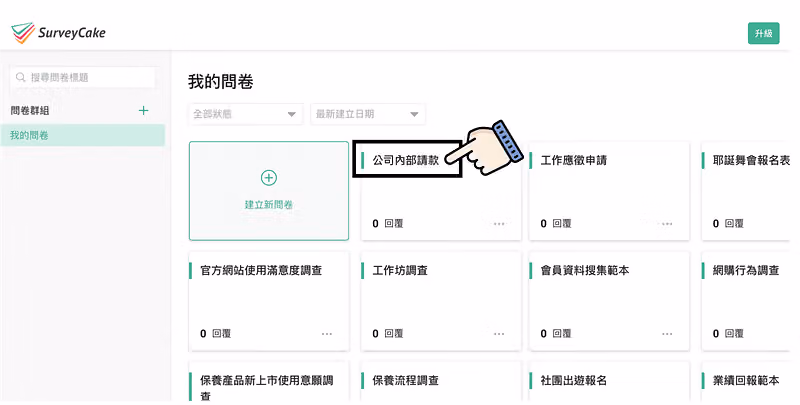Click the 0 回覆 count on 官方網站使用滿意度調查
This screenshot has height=405, width=800.
coord(215,334)
